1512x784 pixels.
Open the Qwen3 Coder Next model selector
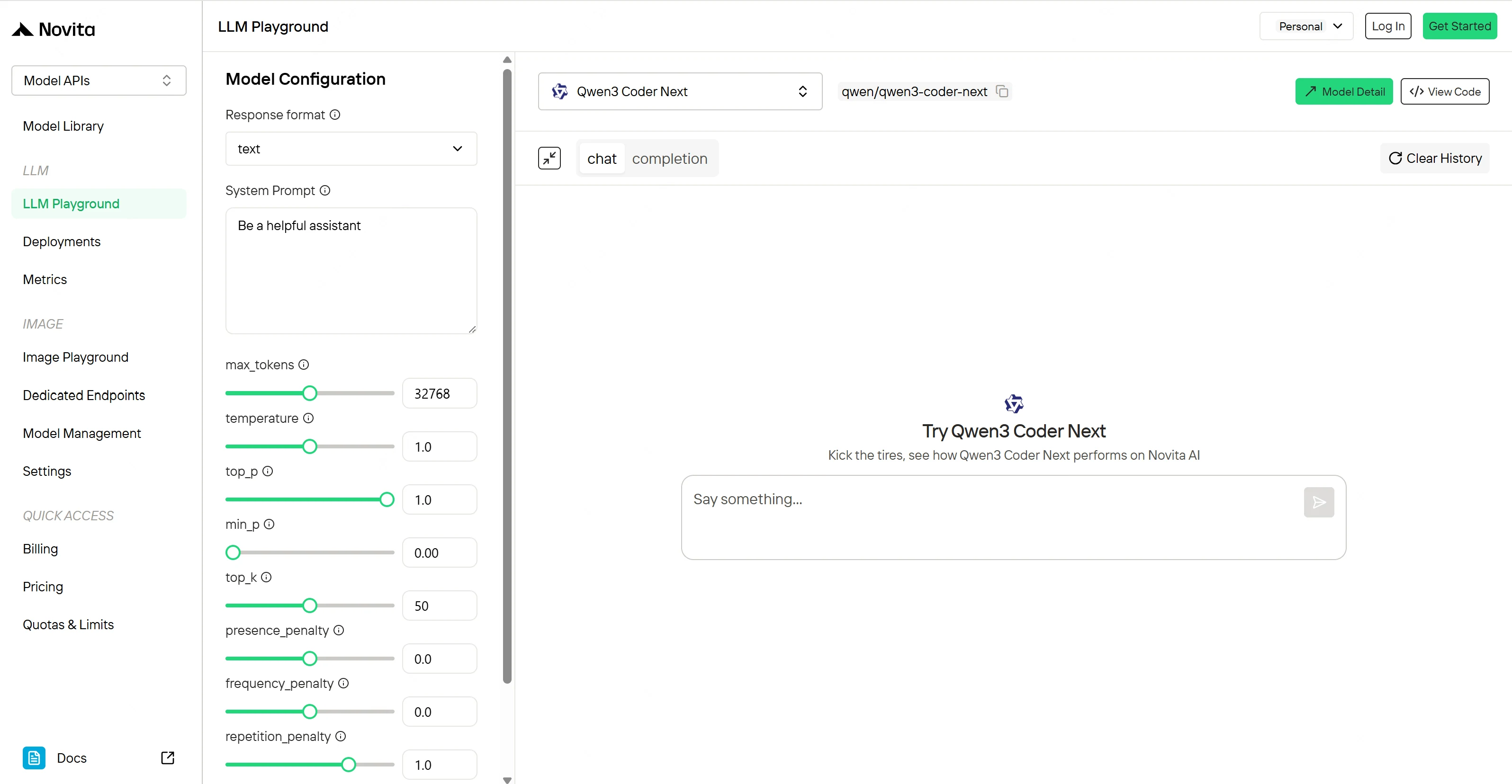click(x=680, y=91)
